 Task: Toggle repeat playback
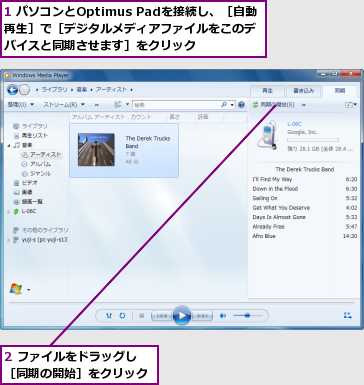tap(122, 315)
